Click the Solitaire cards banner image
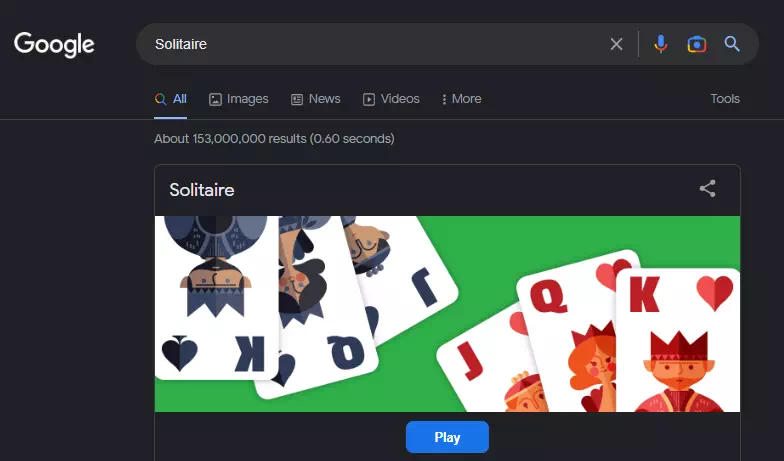This screenshot has width=784, height=461. point(448,314)
